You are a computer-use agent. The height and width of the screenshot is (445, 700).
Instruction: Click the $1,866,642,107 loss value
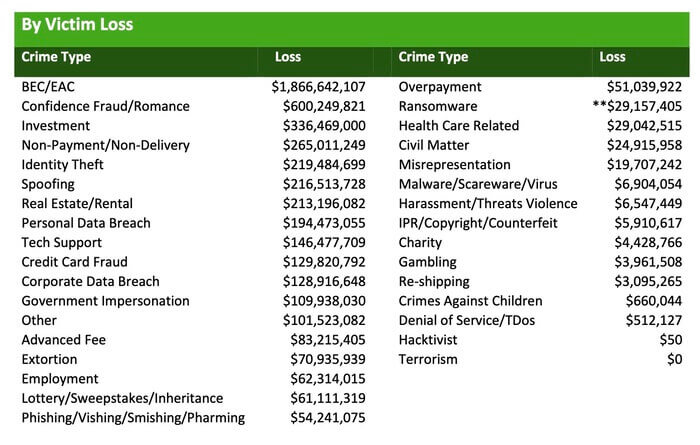pyautogui.click(x=318, y=87)
